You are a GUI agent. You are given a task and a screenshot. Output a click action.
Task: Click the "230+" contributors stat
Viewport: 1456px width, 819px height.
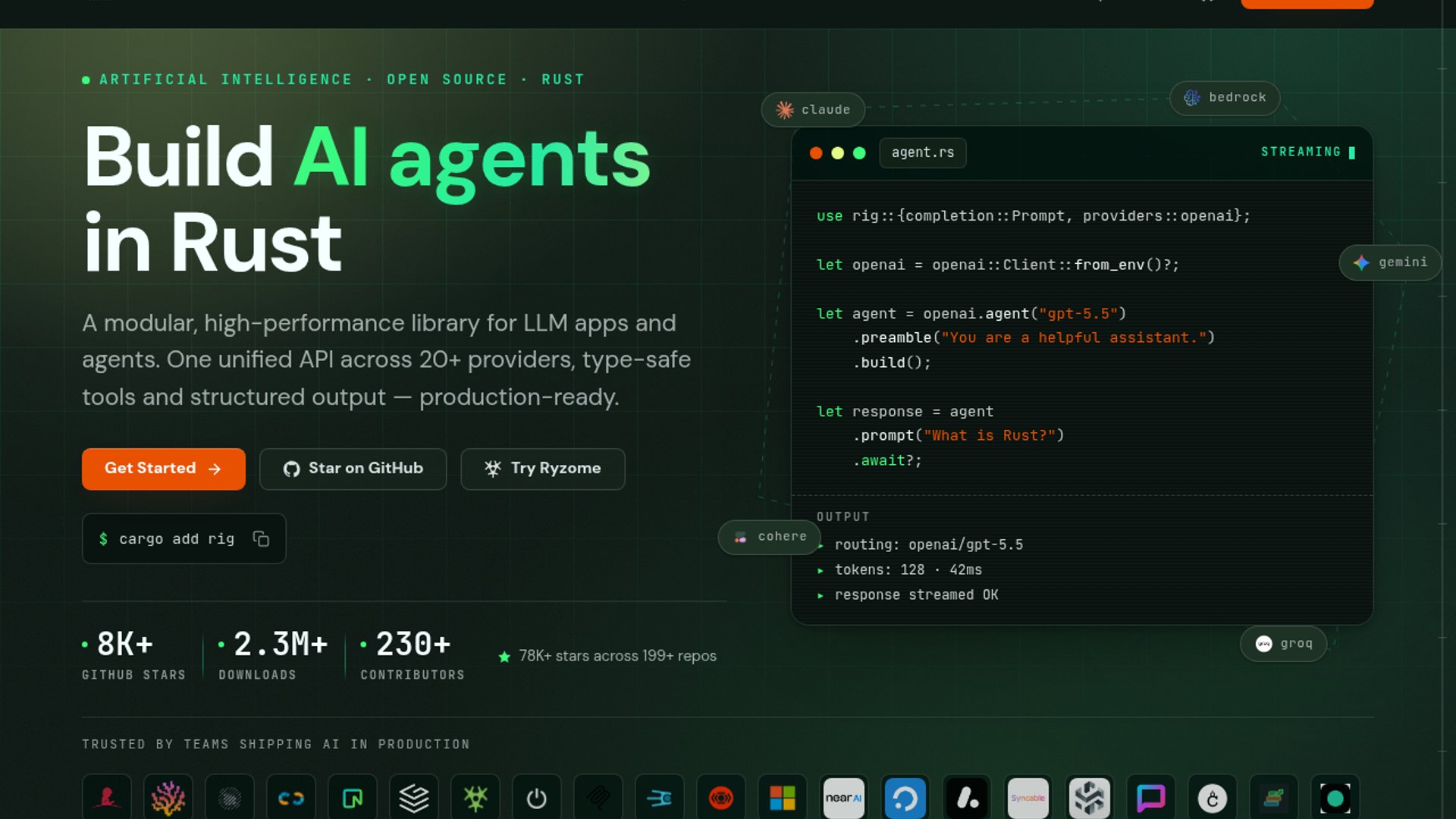[413, 645]
